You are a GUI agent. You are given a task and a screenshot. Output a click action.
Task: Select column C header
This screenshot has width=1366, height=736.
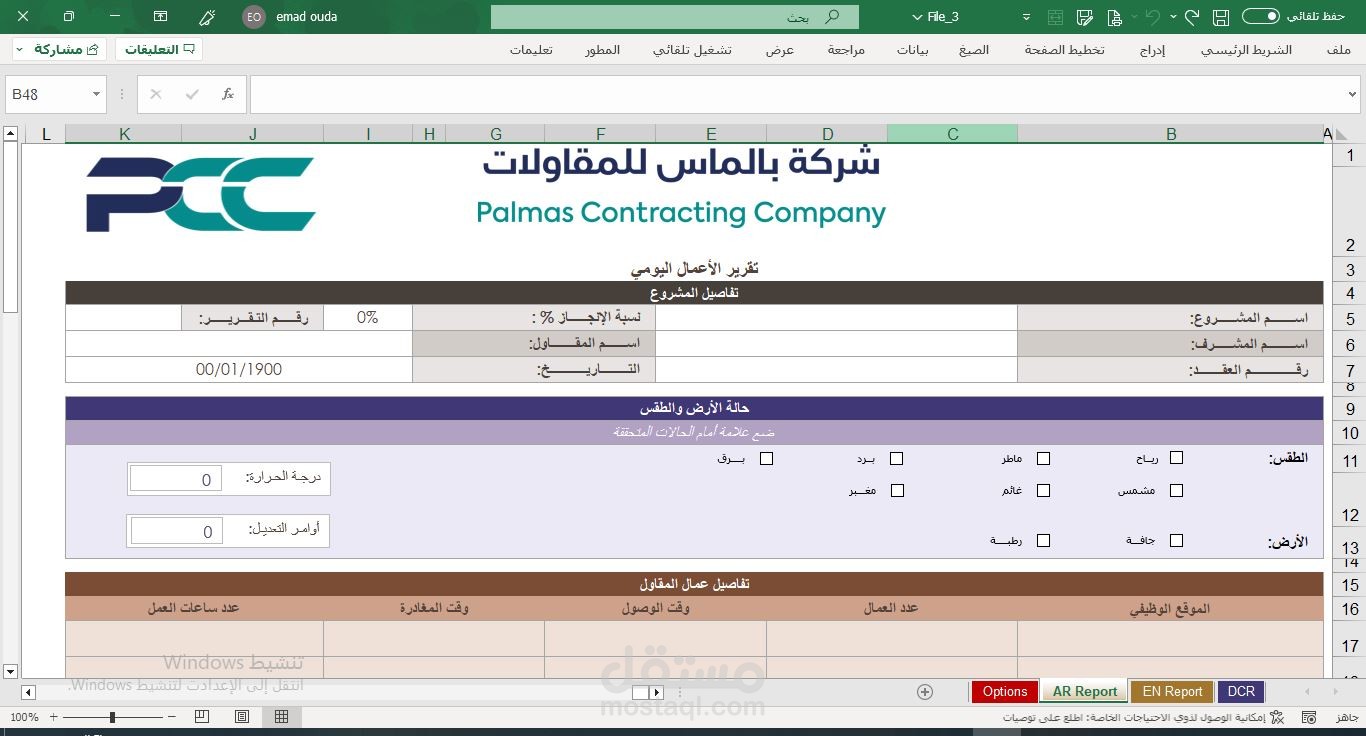[x=952, y=134]
